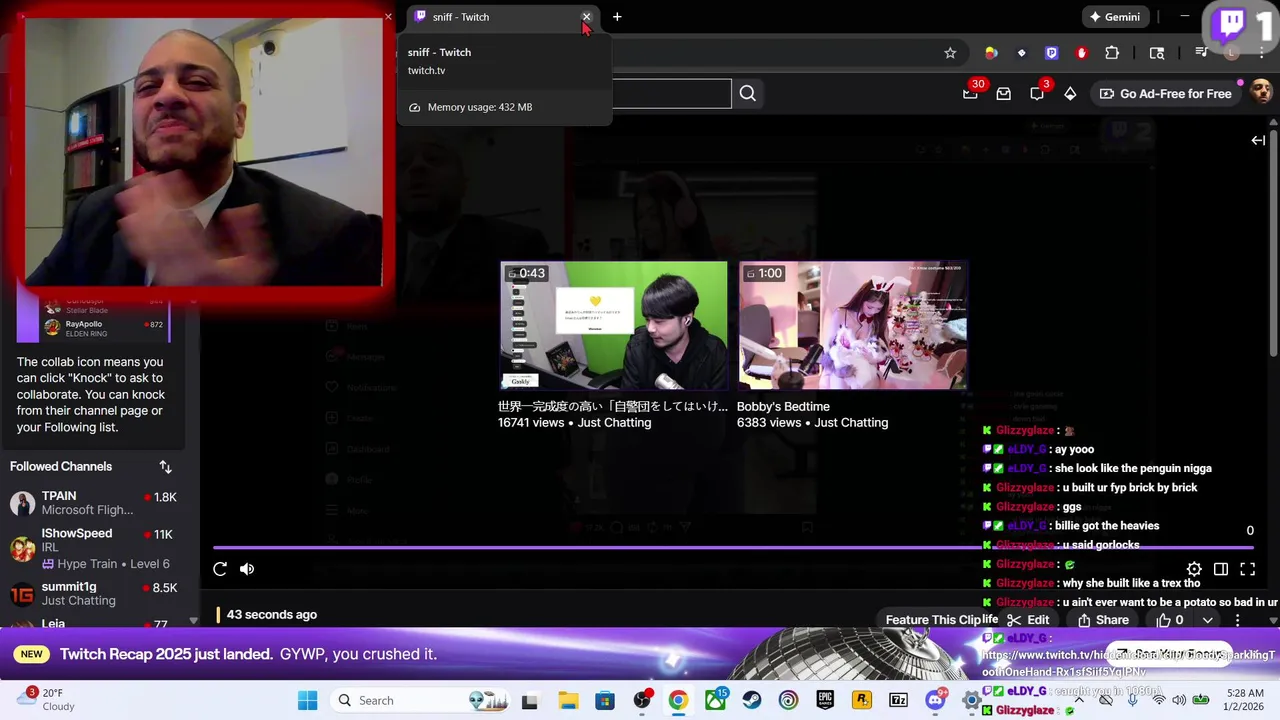Expand the chevron next to the like count
This screenshot has width=1280, height=720.
click(x=1207, y=620)
